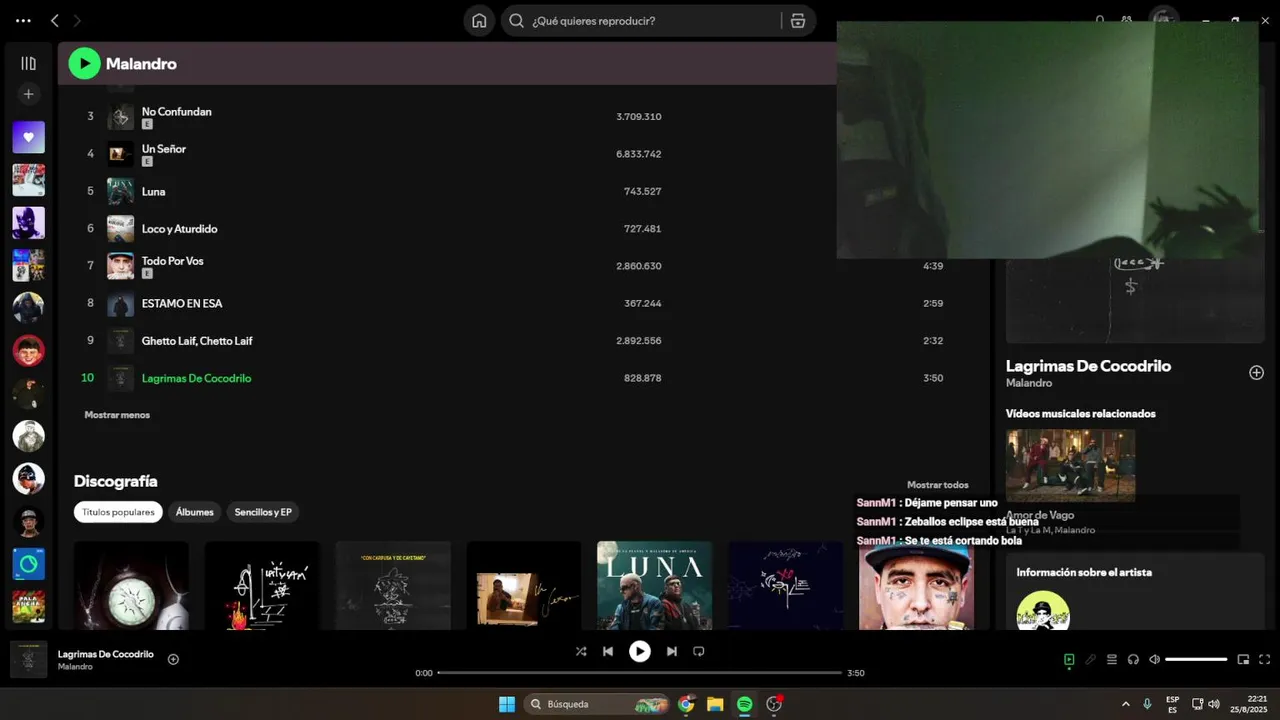This screenshot has width=1280, height=720.
Task: Enter full screen player icon
Action: [1265, 660]
